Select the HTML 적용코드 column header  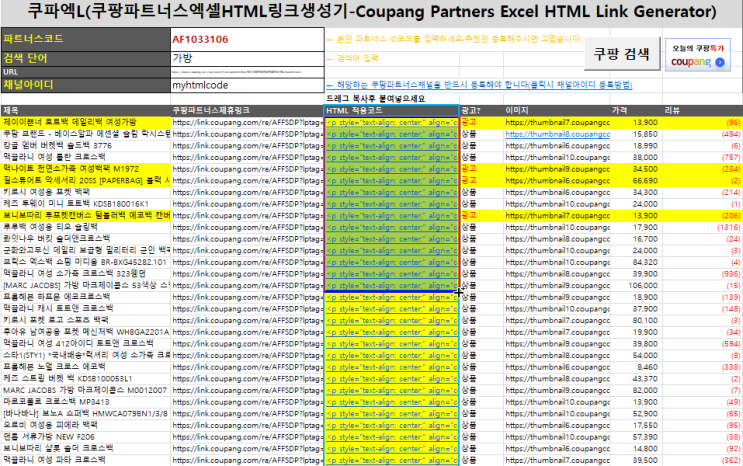[391, 110]
